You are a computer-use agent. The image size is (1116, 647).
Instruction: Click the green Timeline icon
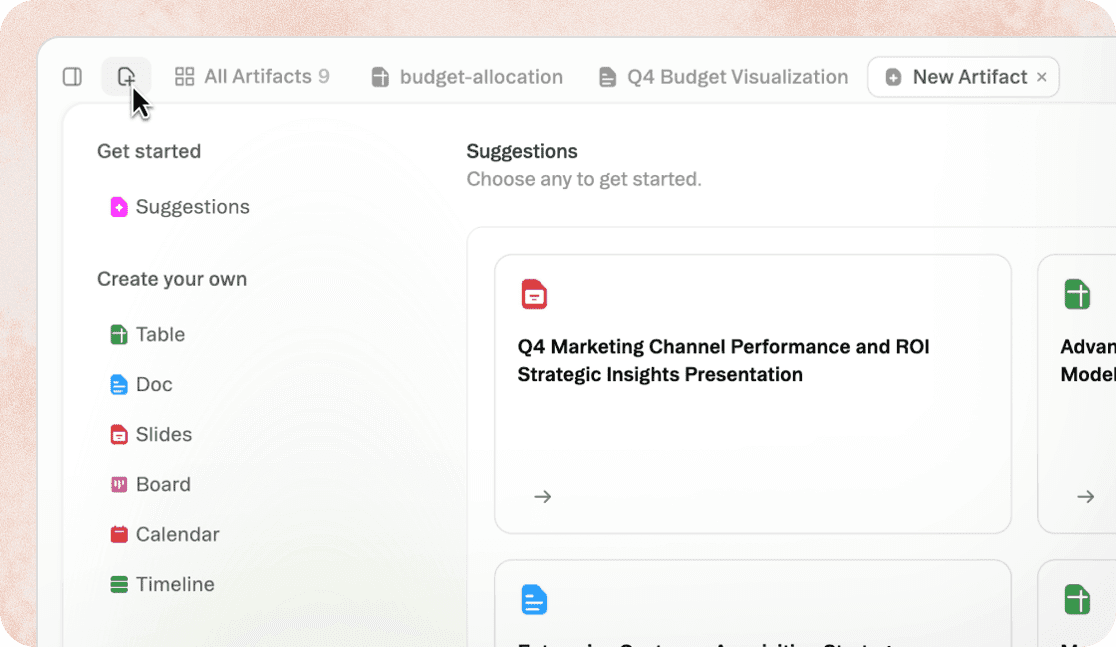(x=119, y=585)
